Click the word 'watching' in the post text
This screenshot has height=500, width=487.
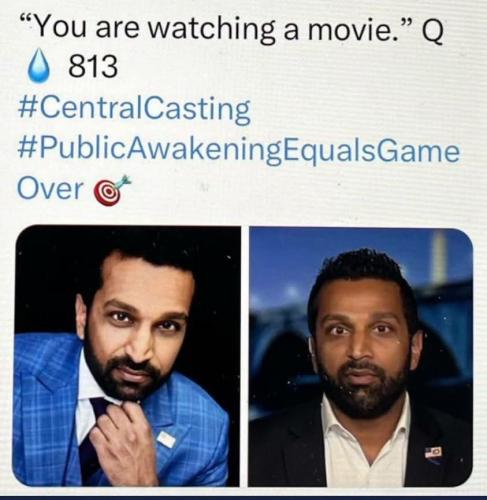pos(212,31)
